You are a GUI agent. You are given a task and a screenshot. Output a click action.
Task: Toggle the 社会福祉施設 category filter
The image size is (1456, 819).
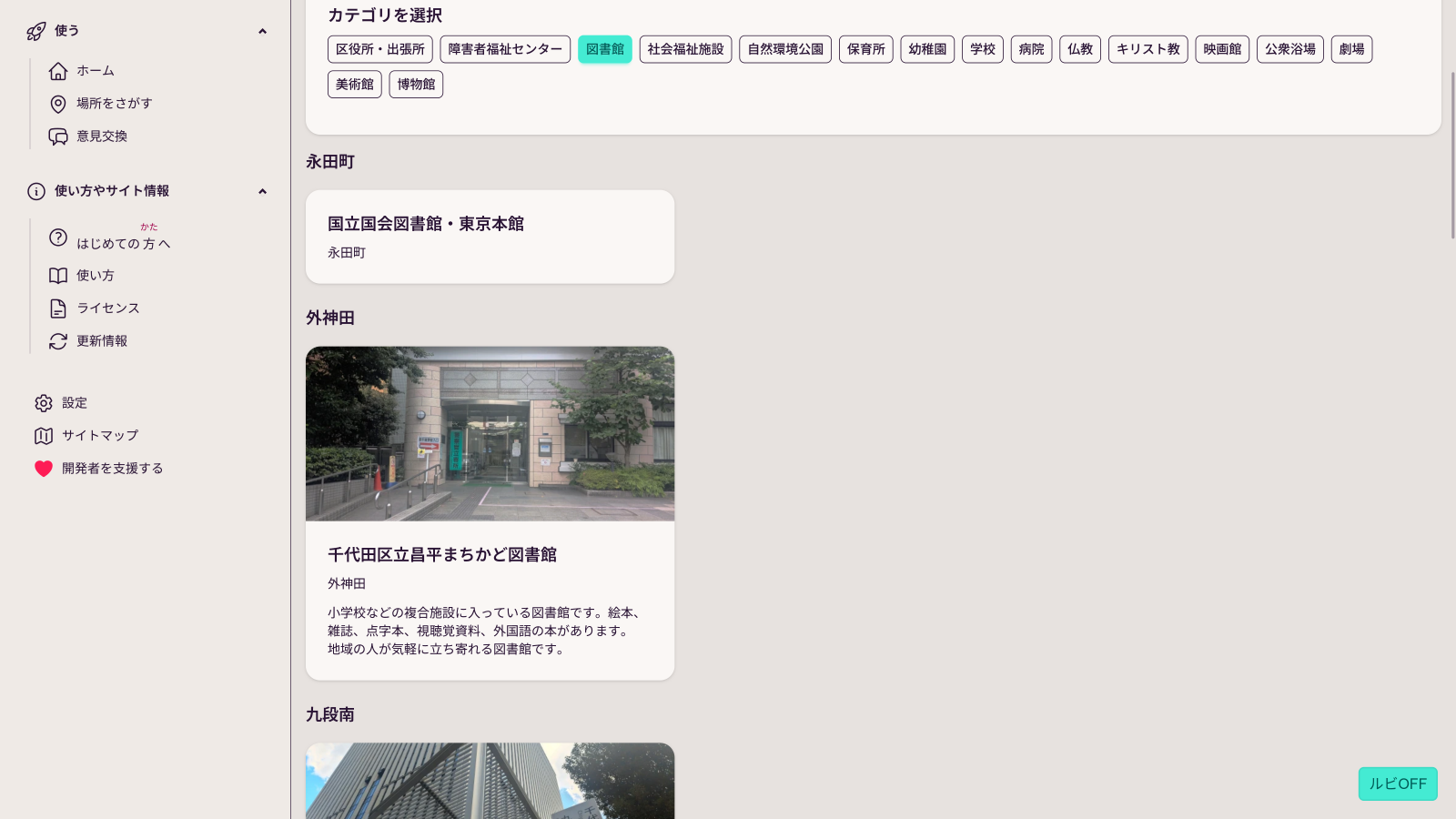tap(686, 49)
